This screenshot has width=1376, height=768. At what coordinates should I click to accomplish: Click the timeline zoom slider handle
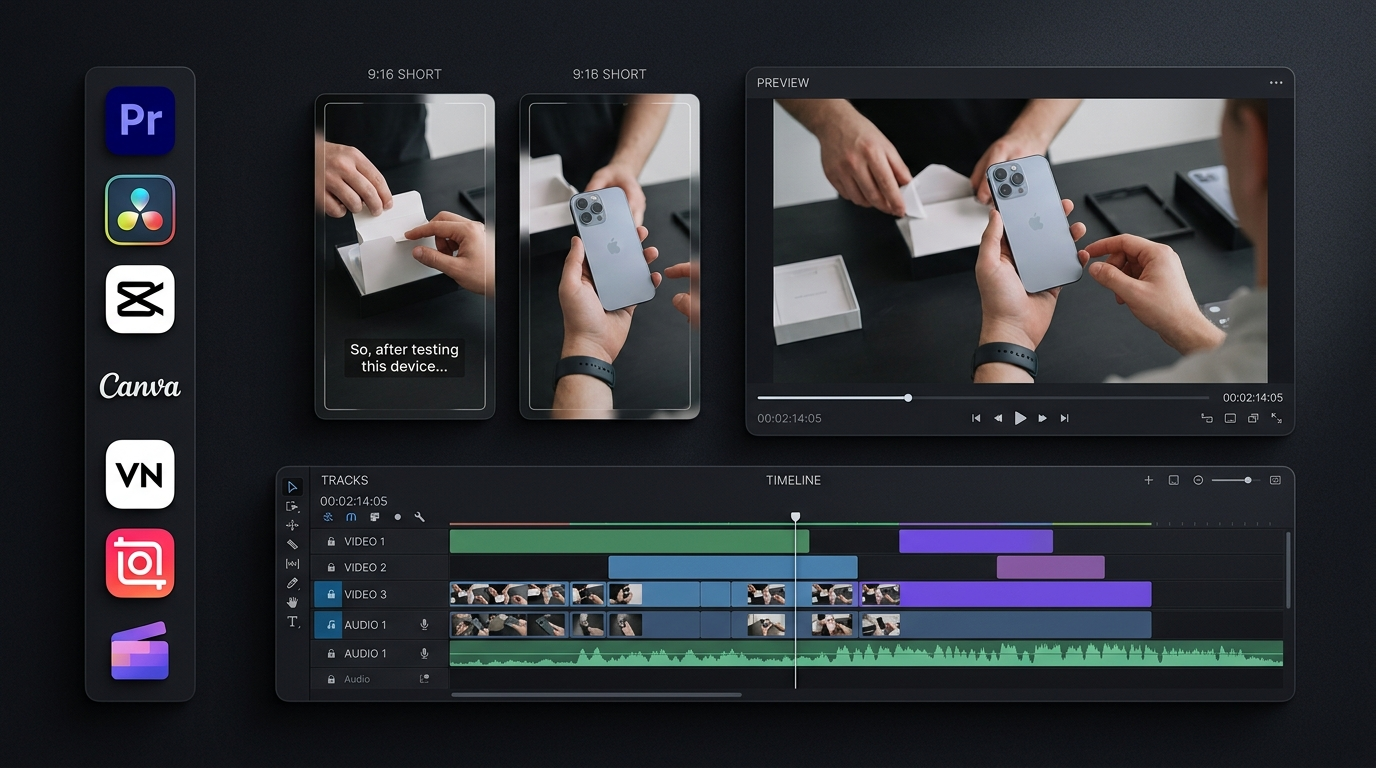point(1247,480)
